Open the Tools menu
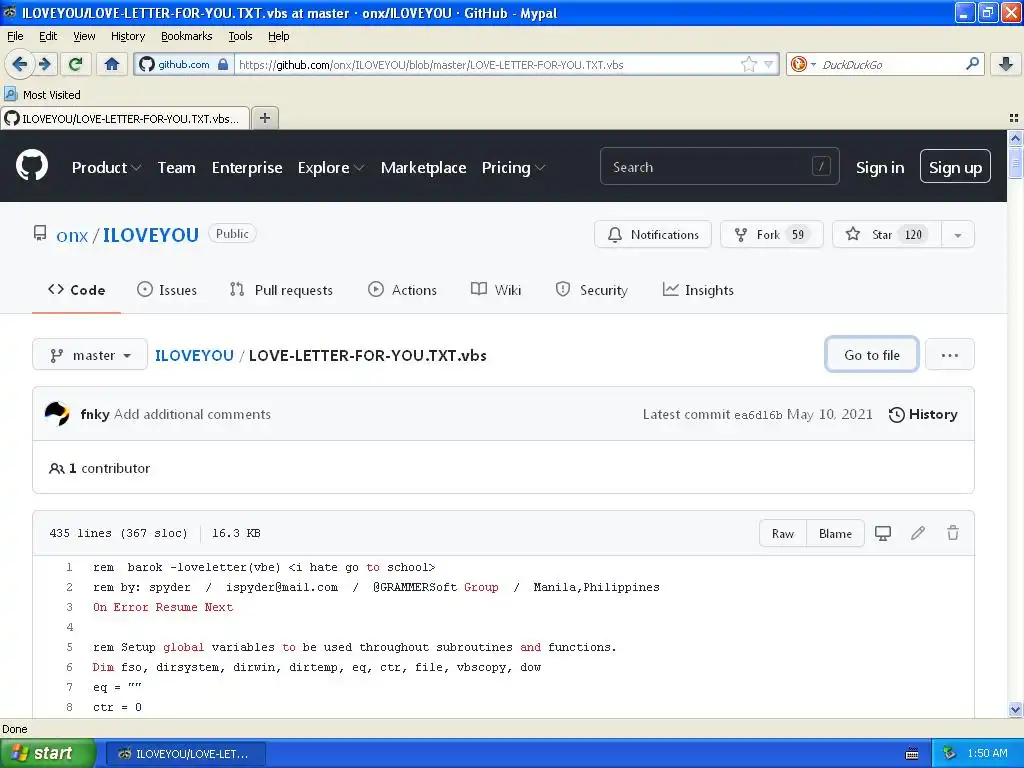1024x768 pixels. click(240, 36)
